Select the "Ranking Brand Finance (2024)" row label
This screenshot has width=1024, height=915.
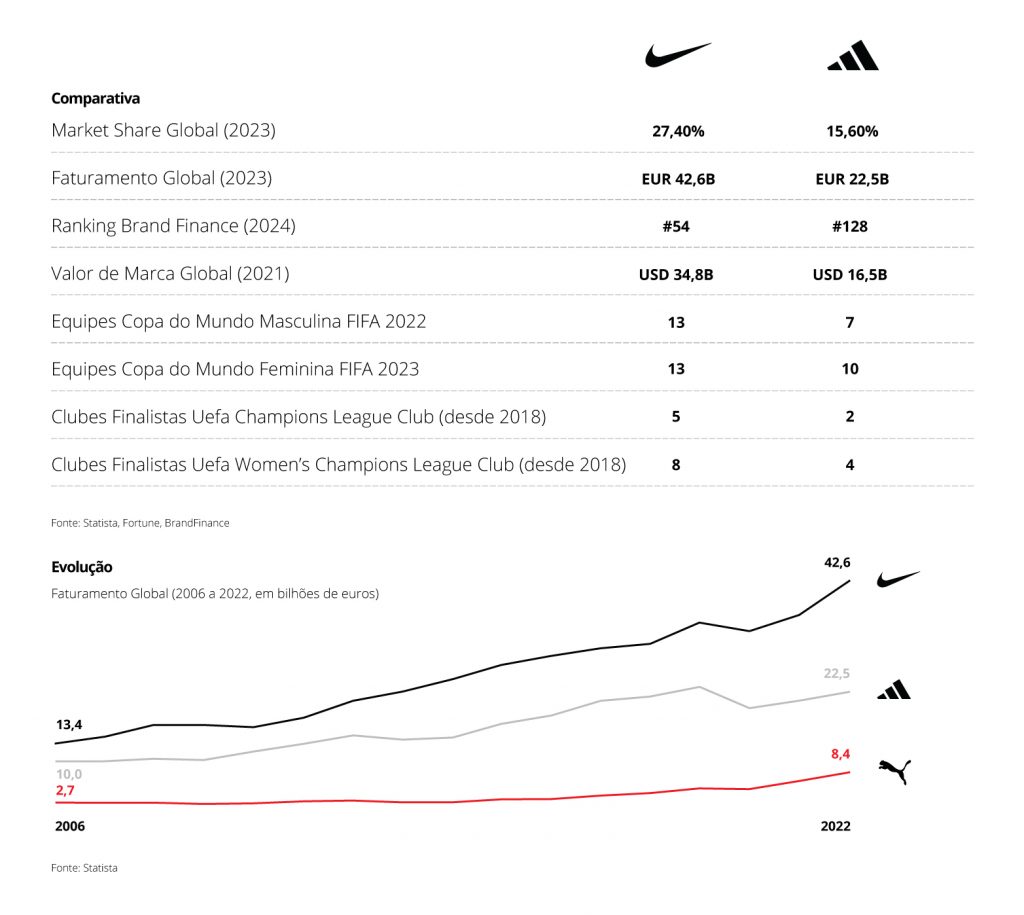coord(173,226)
